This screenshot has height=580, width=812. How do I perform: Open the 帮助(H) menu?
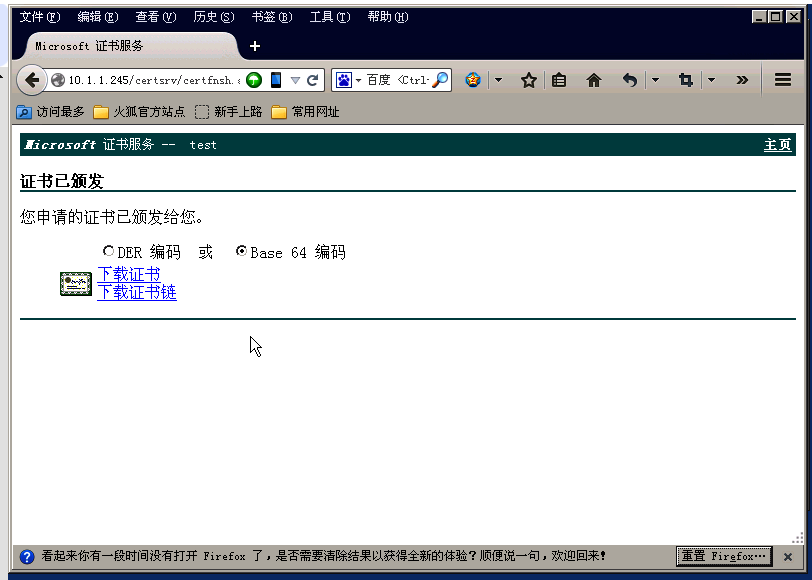(388, 17)
